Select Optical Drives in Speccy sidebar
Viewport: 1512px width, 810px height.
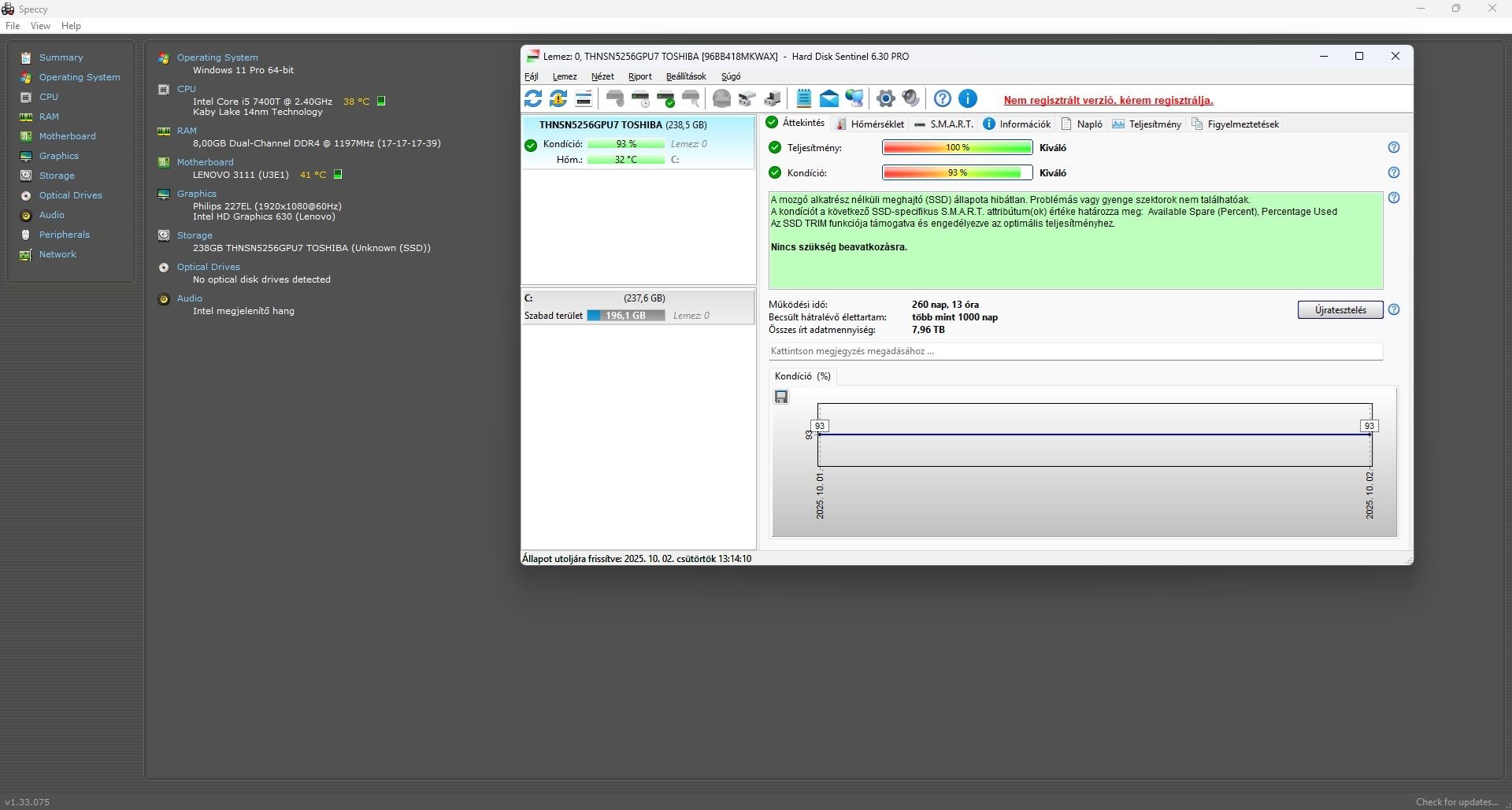tap(70, 195)
